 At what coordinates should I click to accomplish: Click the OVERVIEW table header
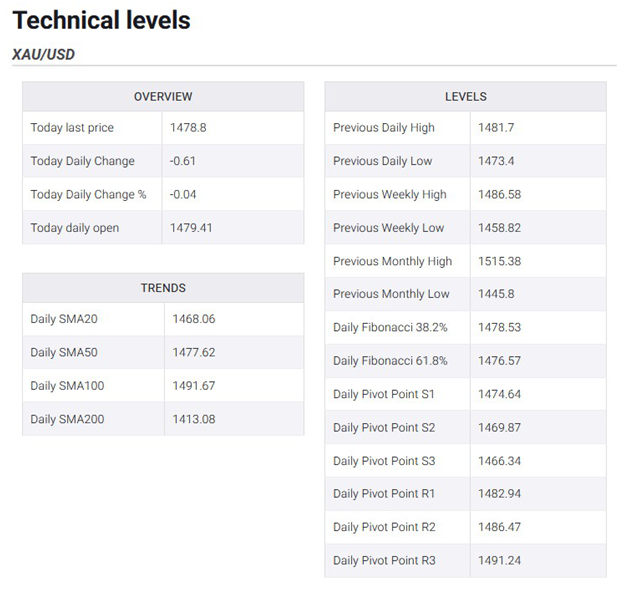click(x=163, y=96)
